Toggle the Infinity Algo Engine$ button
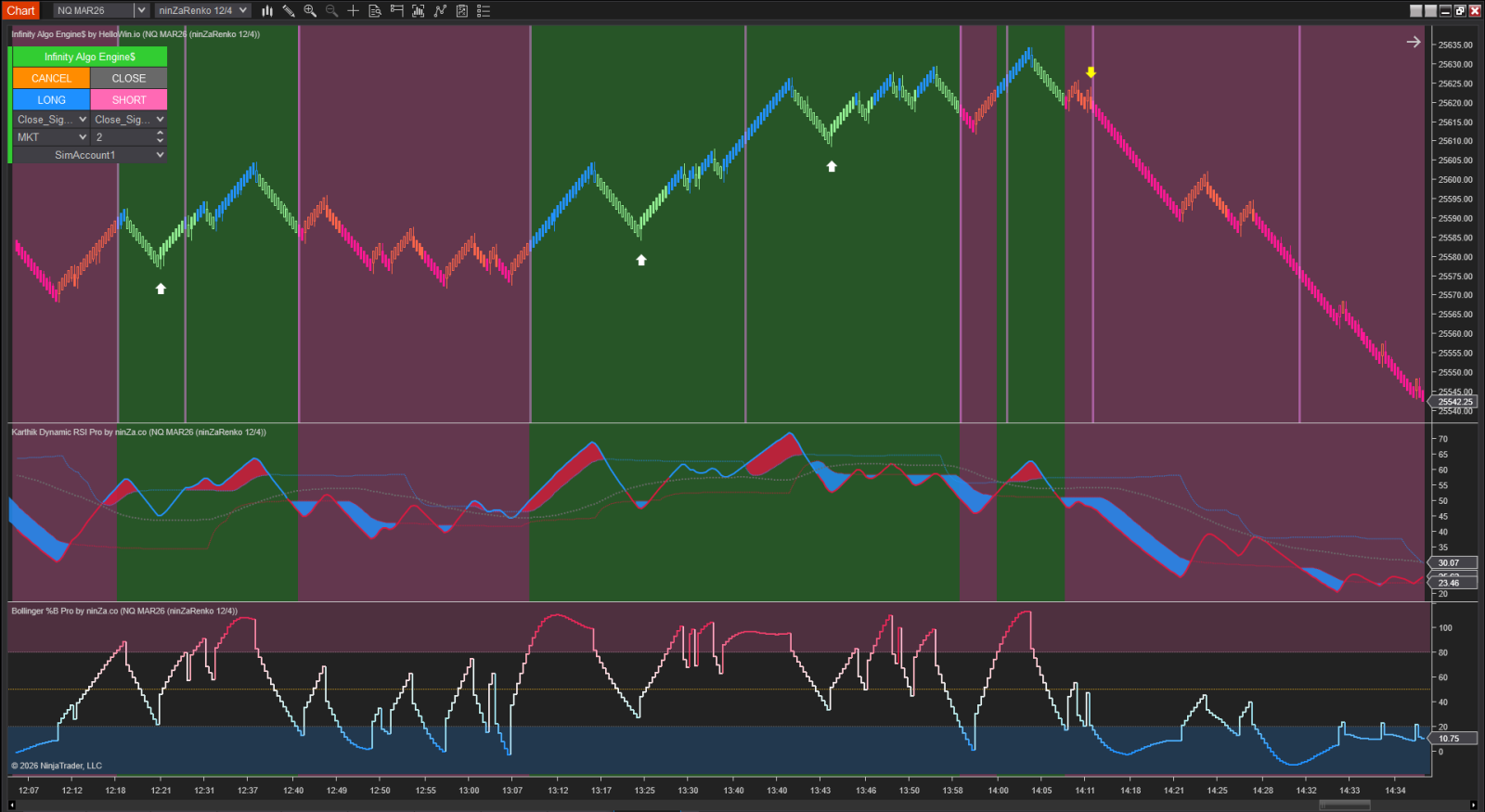Image resolution: width=1485 pixels, height=812 pixels. pos(90,57)
